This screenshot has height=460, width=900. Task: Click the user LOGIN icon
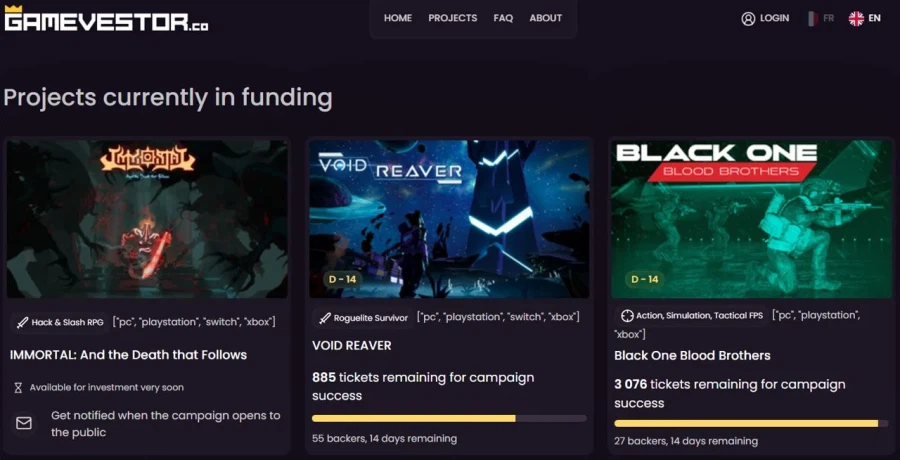tap(748, 18)
